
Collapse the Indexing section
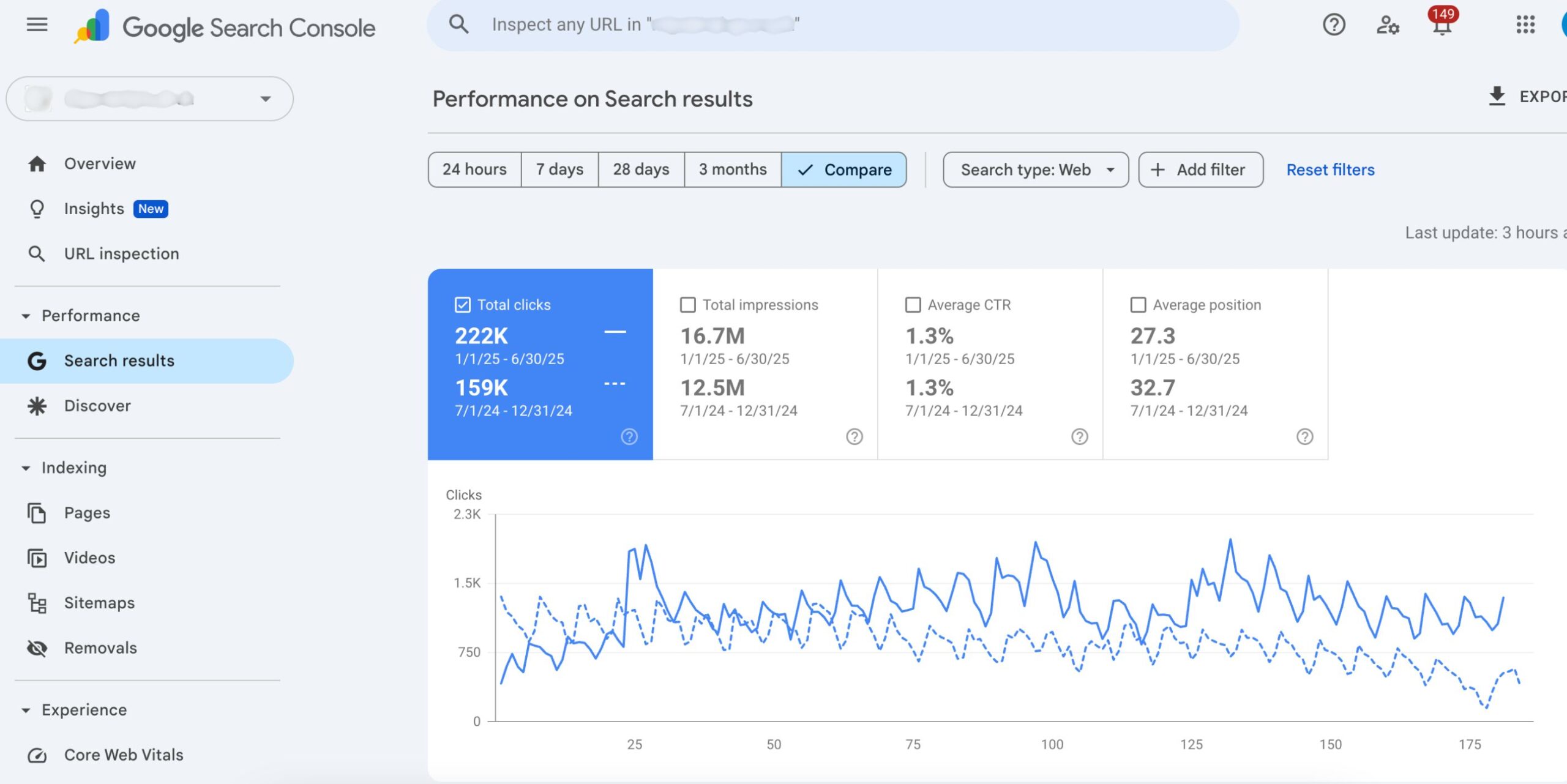[x=26, y=468]
